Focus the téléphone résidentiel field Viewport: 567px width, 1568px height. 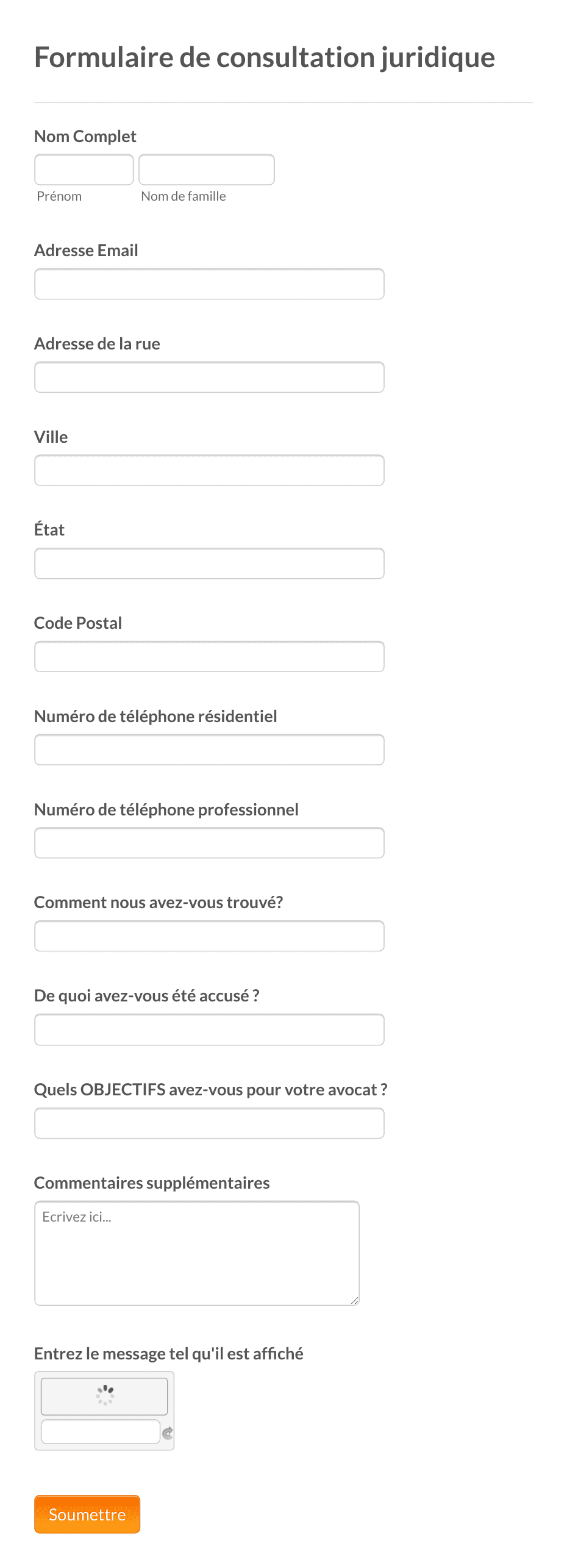tap(209, 750)
